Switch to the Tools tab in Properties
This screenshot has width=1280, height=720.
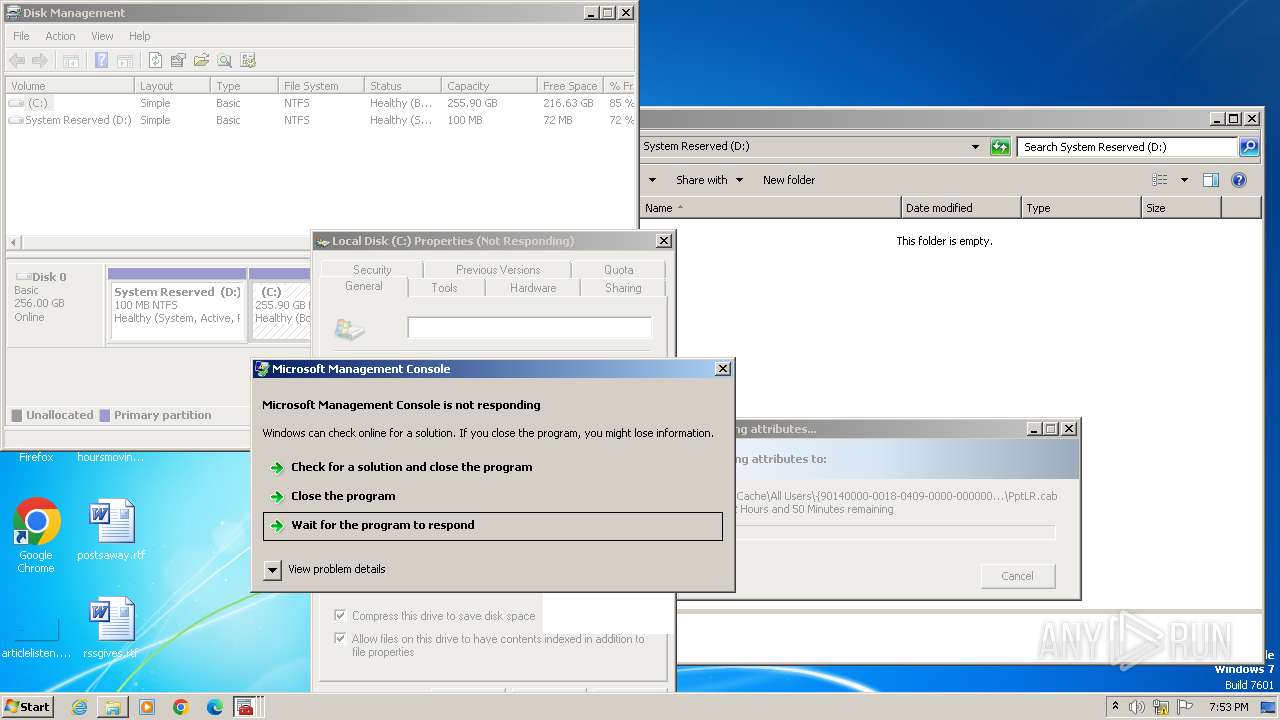(445, 288)
